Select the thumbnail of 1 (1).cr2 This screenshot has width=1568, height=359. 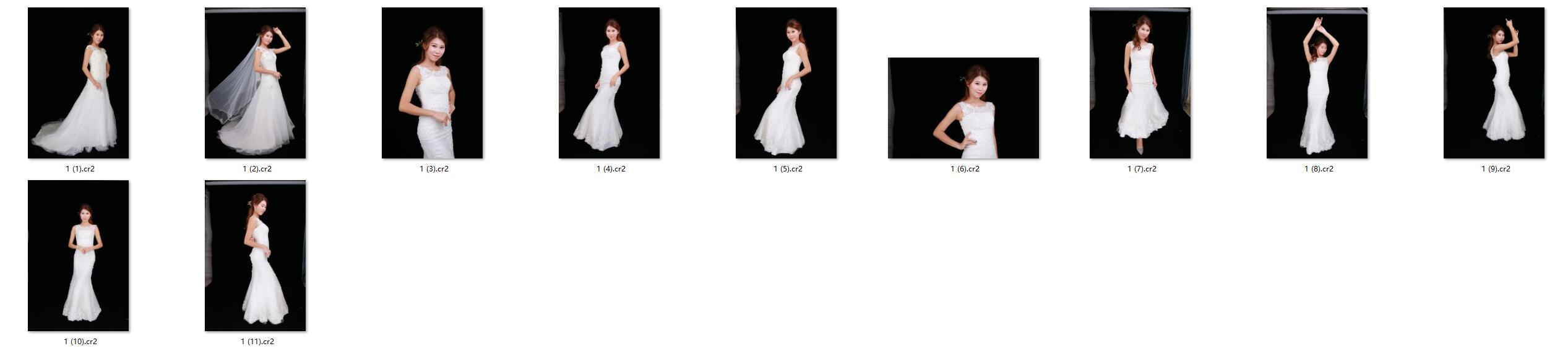pos(79,83)
